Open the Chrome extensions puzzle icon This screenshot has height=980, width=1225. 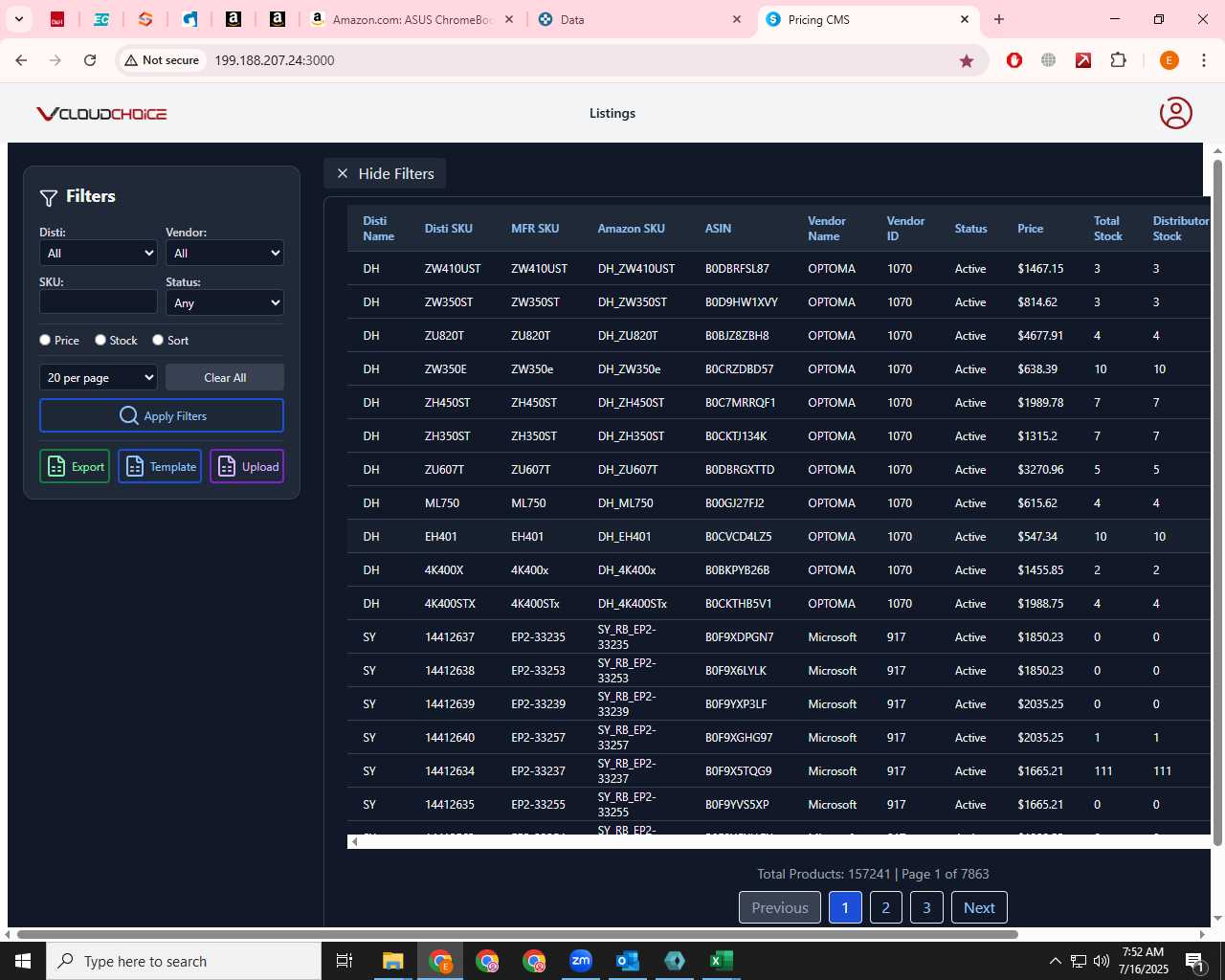click(1118, 60)
